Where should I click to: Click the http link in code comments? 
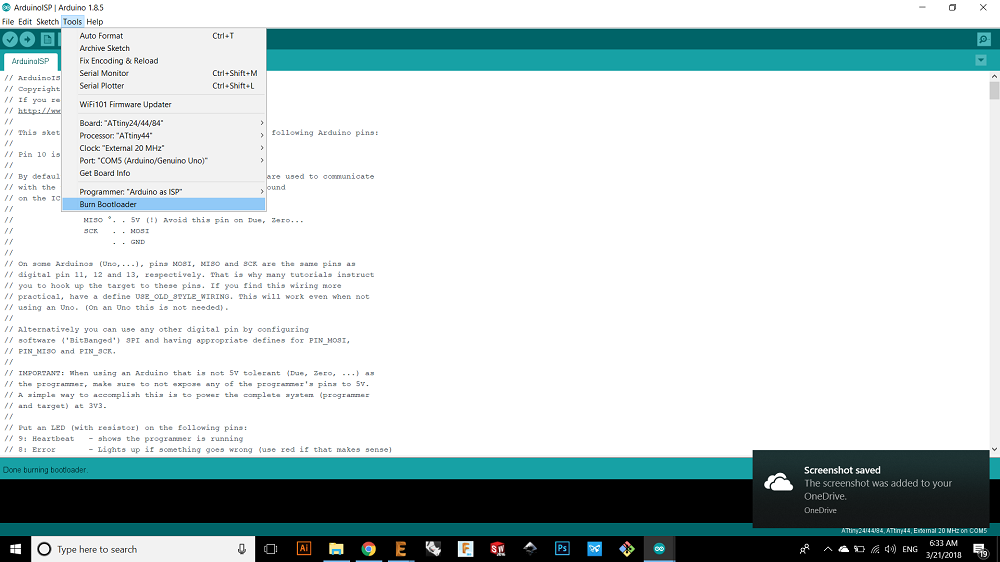coord(40,110)
